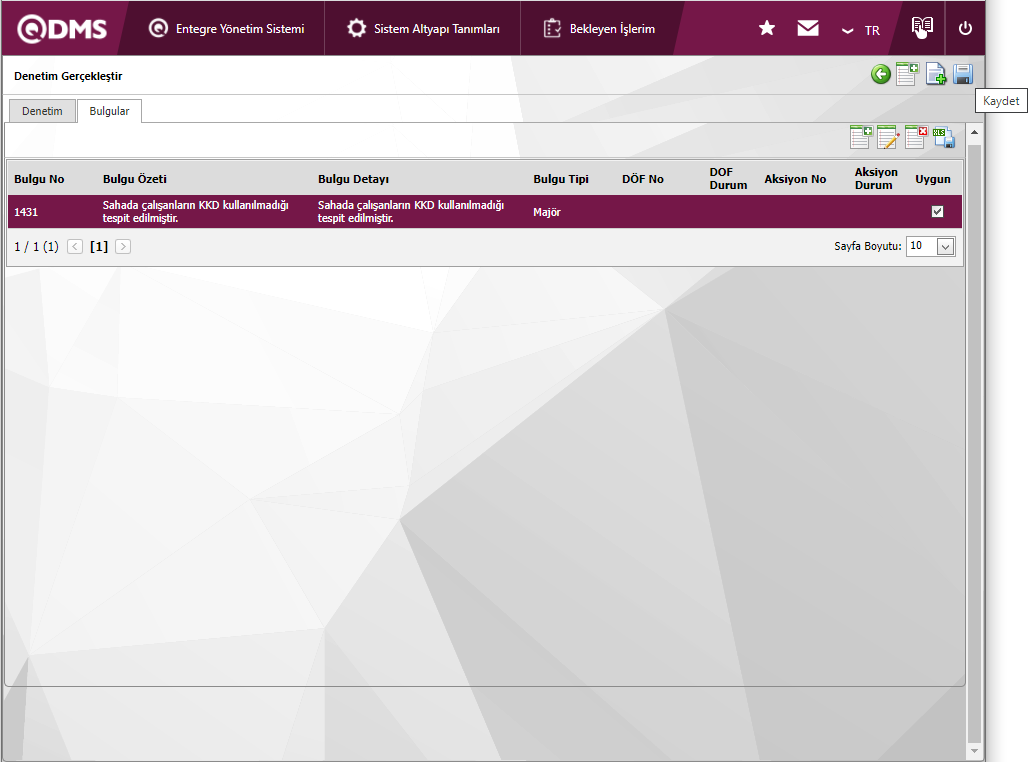Click the Uygun column header
Screen dimensions: 1030x762
coord(933,179)
